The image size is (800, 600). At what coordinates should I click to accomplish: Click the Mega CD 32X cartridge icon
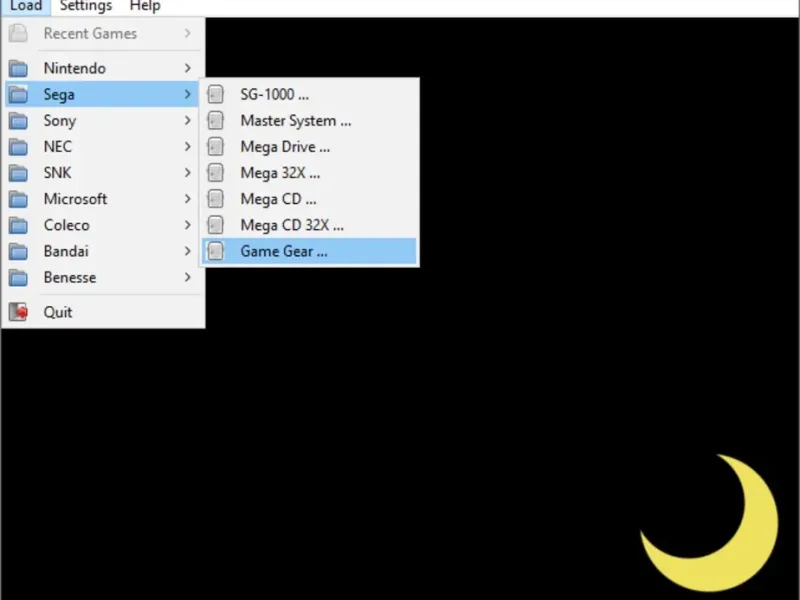coord(215,225)
